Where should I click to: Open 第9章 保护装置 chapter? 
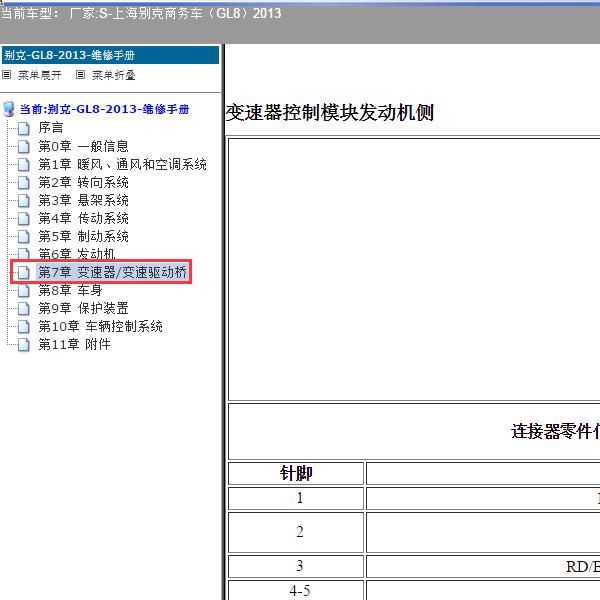(x=83, y=308)
